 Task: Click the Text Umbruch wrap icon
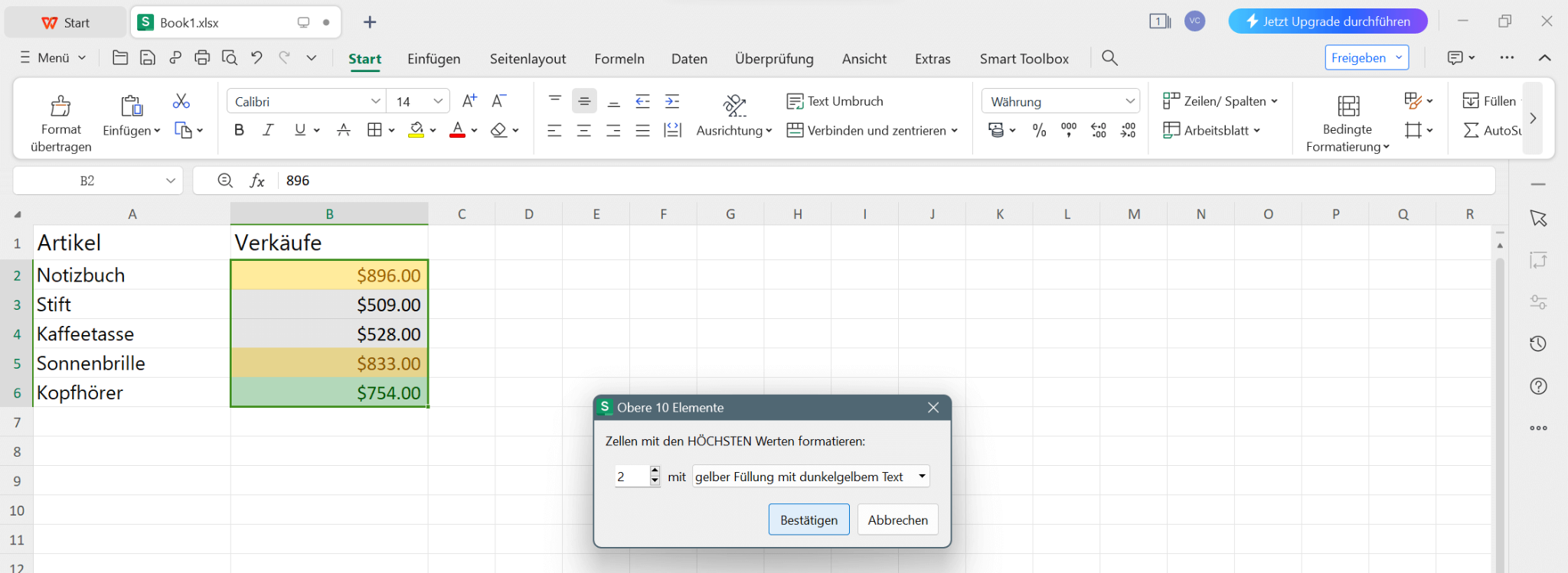point(795,101)
